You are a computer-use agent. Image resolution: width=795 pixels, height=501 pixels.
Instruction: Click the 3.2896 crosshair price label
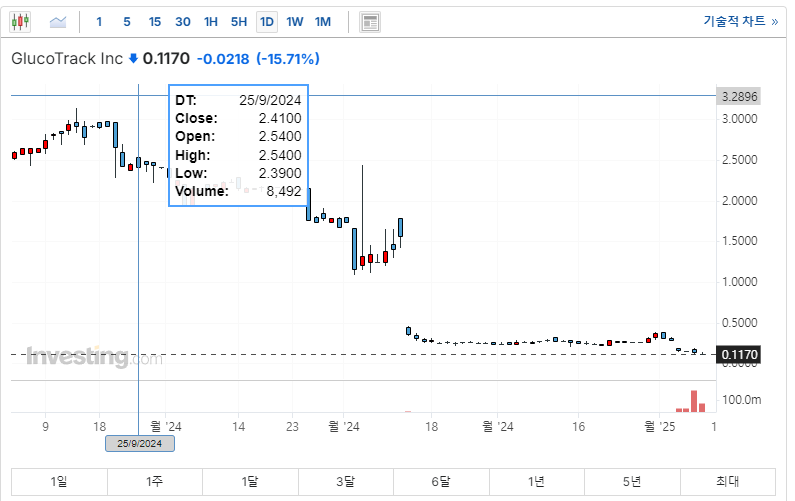pos(738,96)
